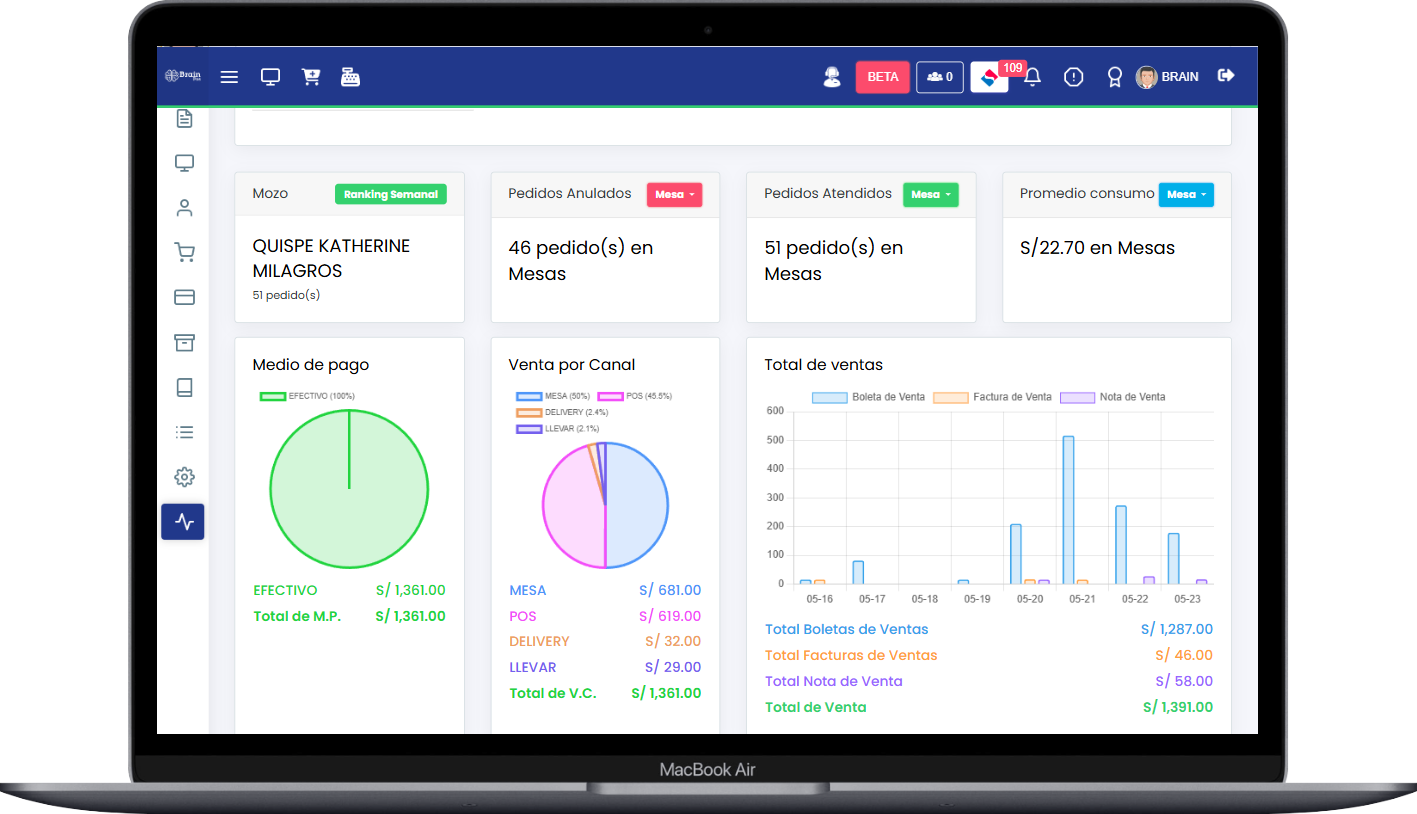Select the active activity chart sidebar item
The height and width of the screenshot is (814, 1417).
[x=183, y=522]
